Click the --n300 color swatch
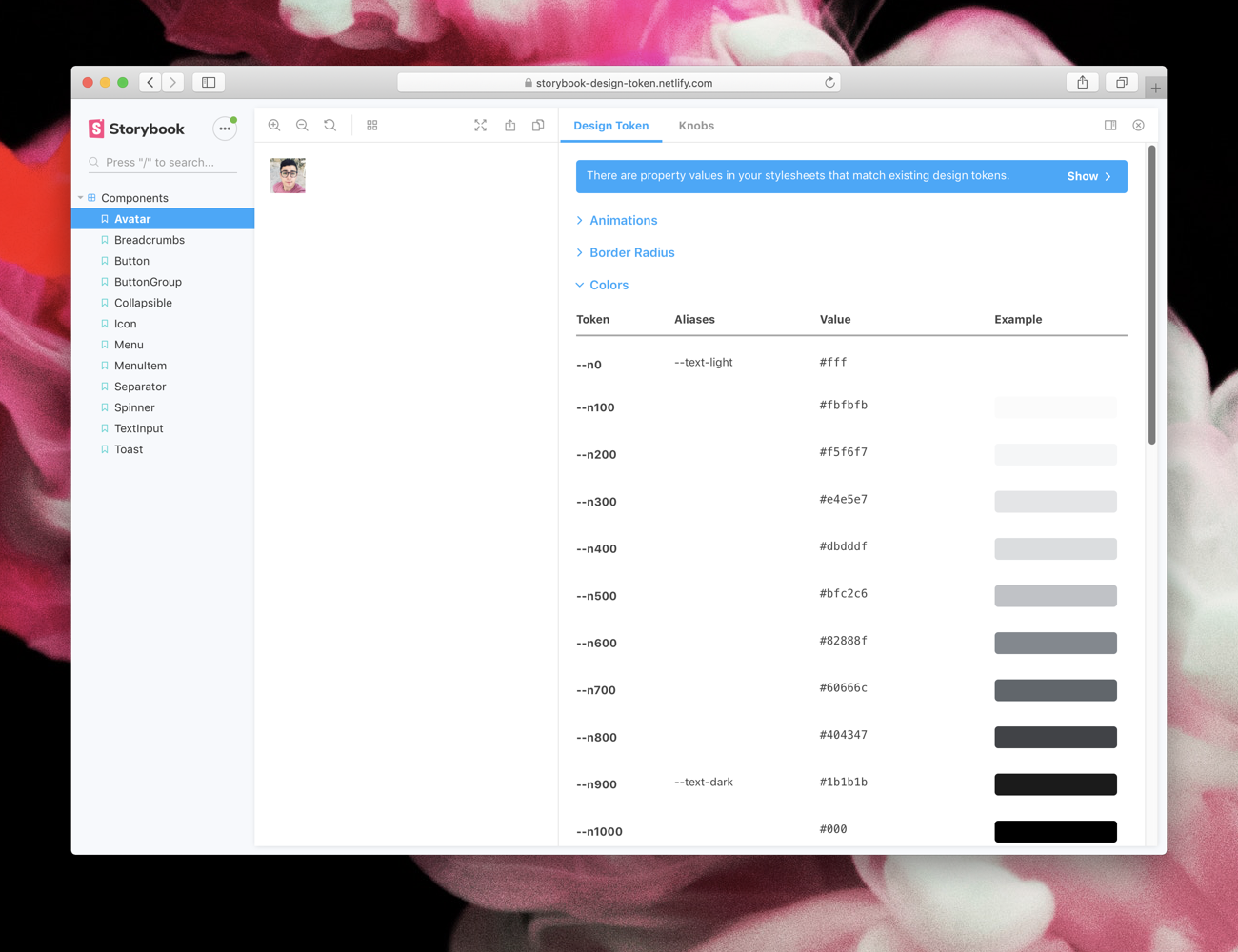The image size is (1238, 952). (1055, 502)
